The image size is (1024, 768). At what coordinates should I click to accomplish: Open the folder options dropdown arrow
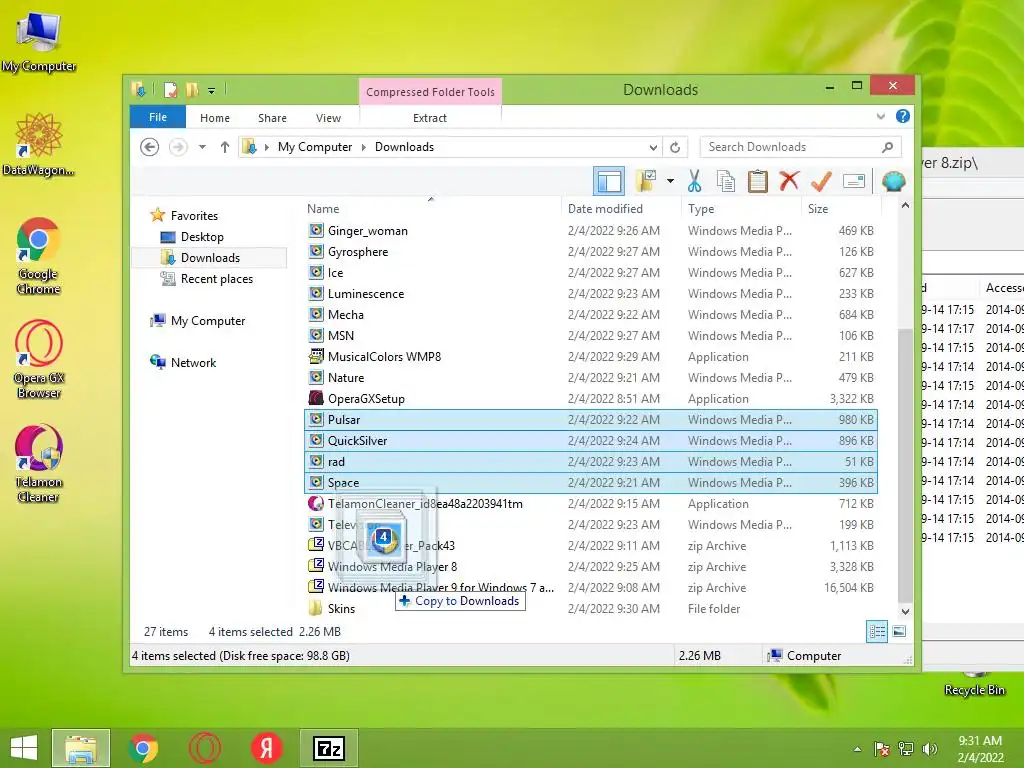tap(670, 181)
